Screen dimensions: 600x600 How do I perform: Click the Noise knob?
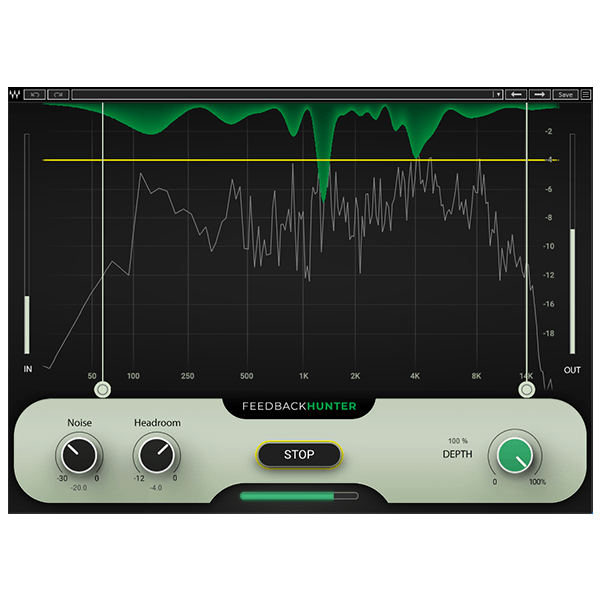[75, 456]
